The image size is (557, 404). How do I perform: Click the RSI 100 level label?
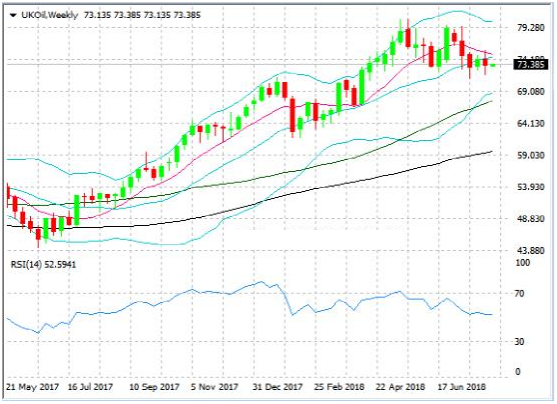(523, 263)
